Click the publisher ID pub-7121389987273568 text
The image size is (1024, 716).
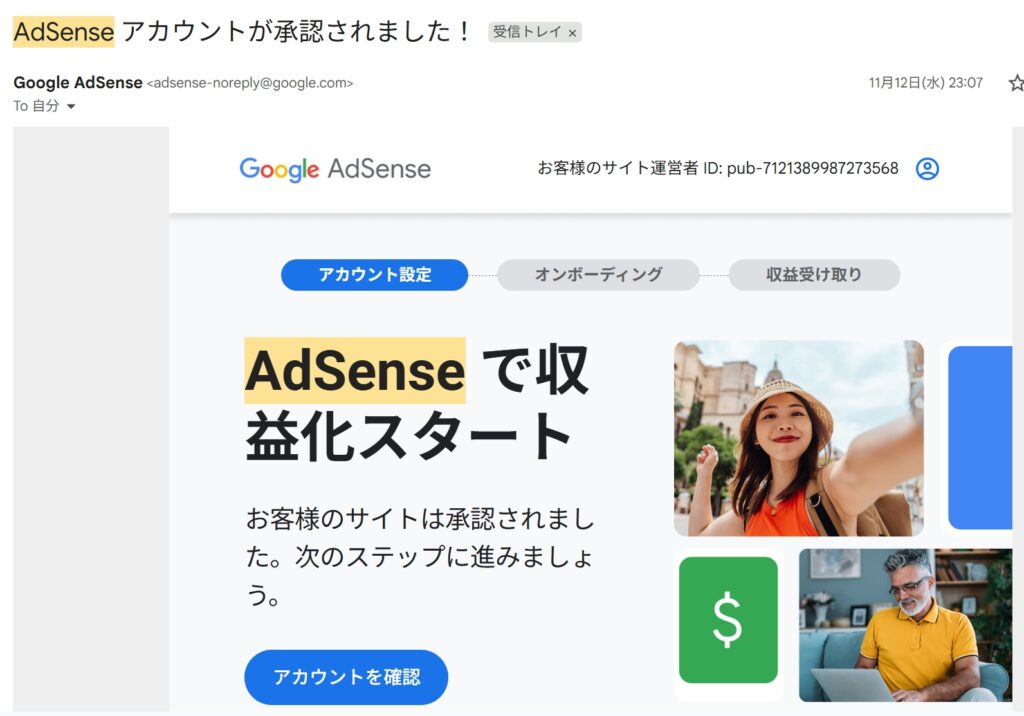point(812,169)
